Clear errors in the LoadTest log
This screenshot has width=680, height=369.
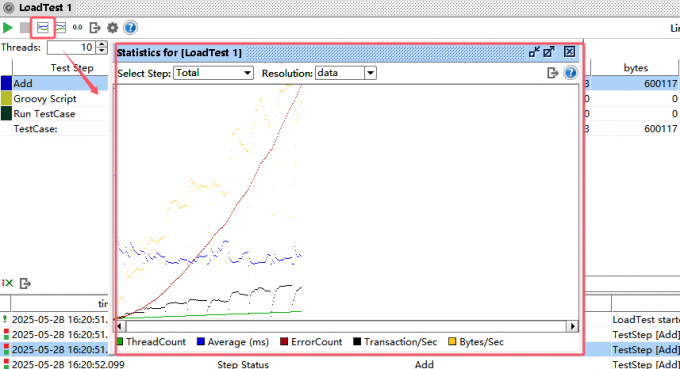tap(7, 283)
